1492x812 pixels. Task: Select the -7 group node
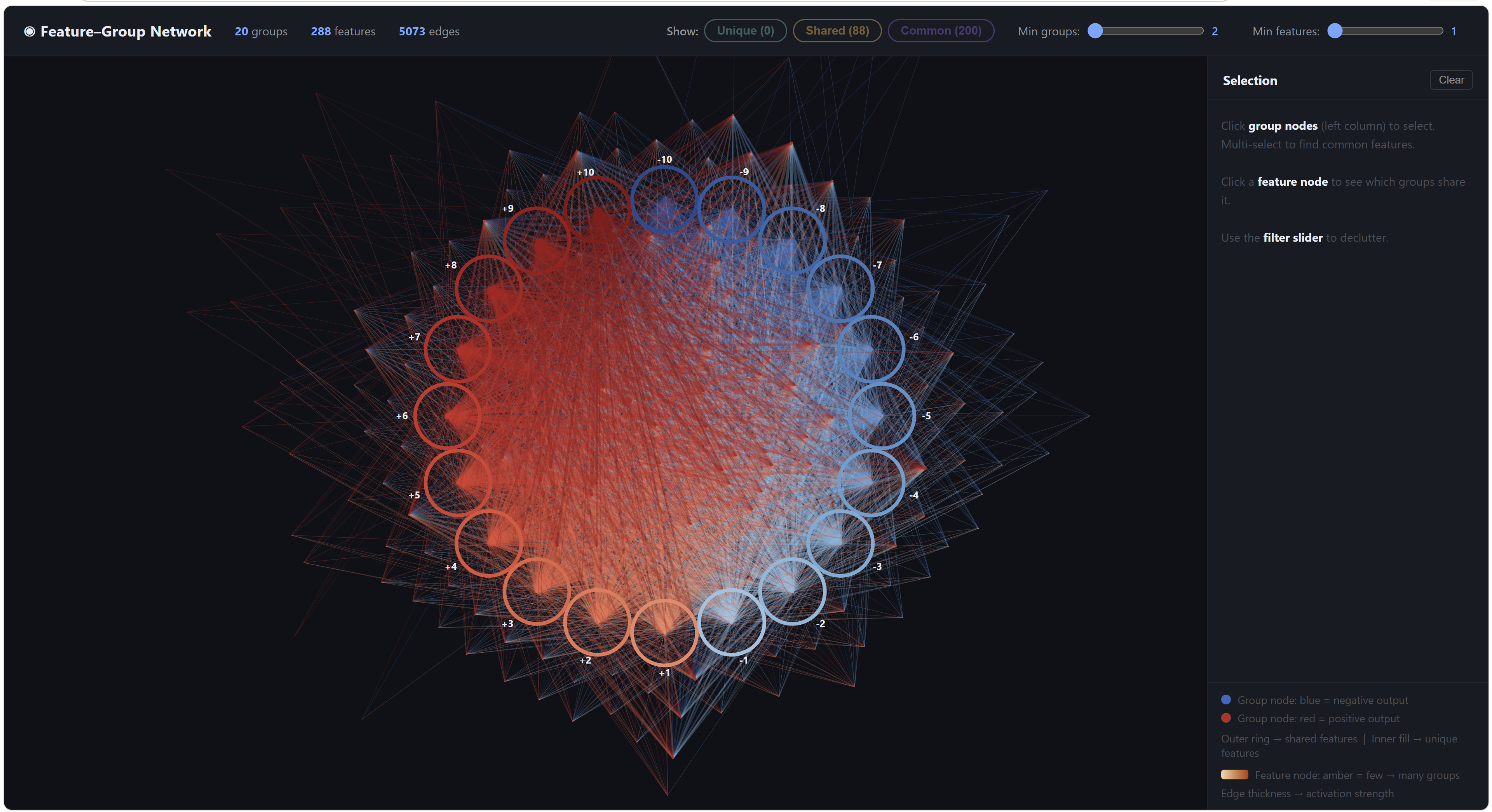pos(840,288)
